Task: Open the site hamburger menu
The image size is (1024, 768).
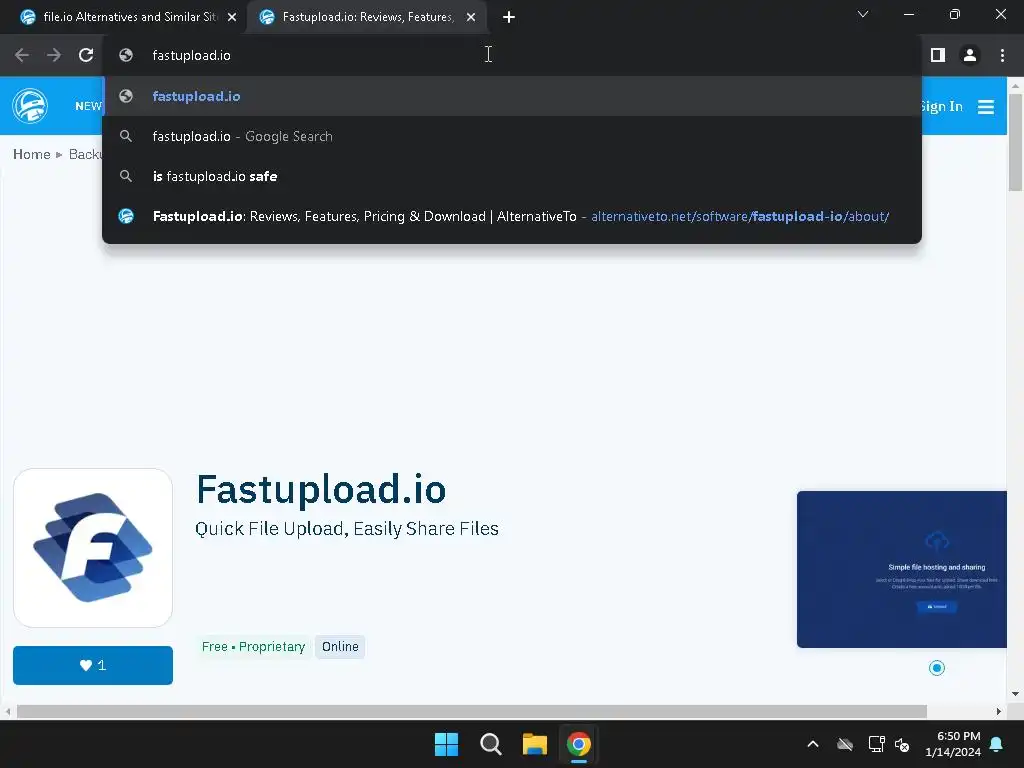Action: pos(985,106)
